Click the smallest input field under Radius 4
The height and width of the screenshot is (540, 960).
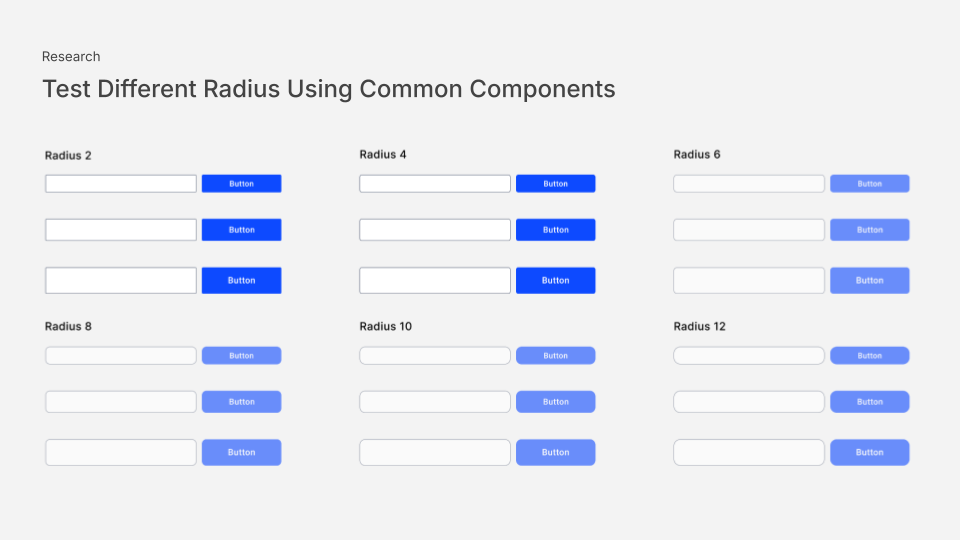pos(435,184)
